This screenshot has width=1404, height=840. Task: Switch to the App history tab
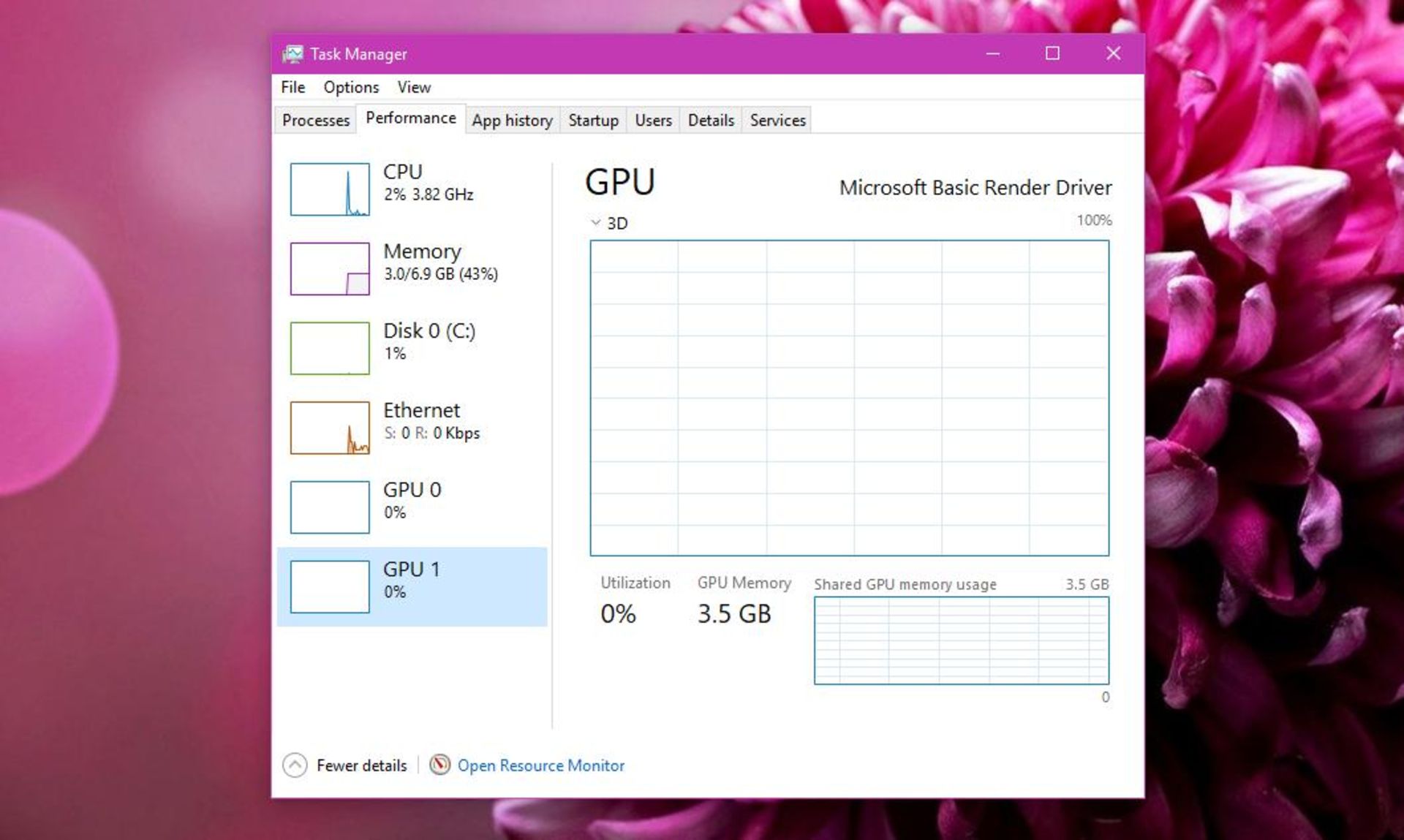point(512,121)
